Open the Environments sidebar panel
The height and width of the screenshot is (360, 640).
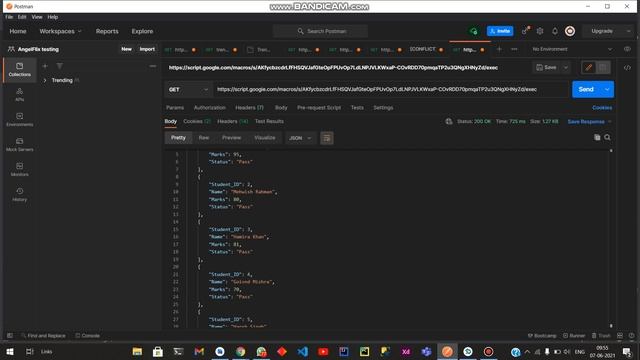coord(20,119)
